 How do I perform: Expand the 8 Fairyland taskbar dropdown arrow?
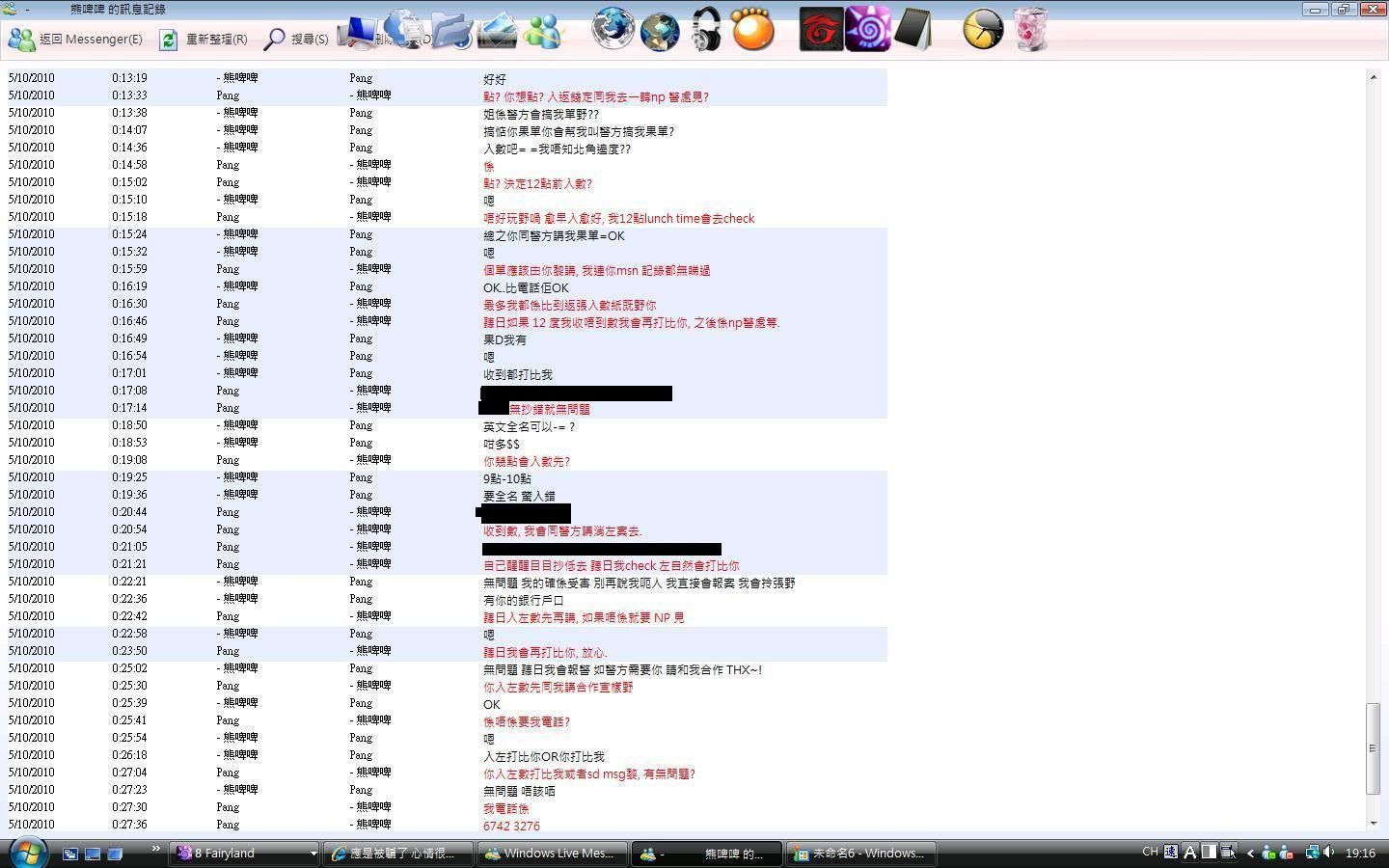(313, 854)
